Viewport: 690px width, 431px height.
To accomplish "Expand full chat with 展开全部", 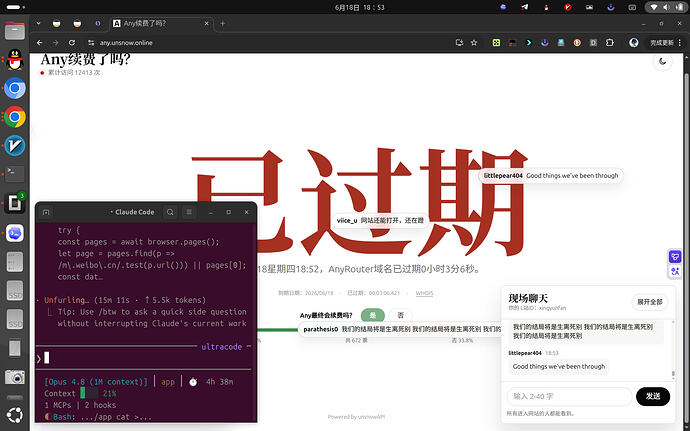I will coord(650,302).
